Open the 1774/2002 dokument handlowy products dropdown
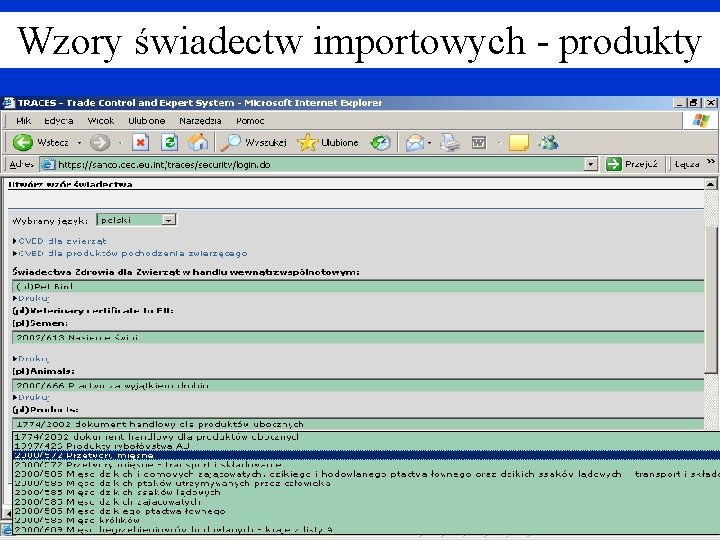720x540 pixels. pos(358,424)
